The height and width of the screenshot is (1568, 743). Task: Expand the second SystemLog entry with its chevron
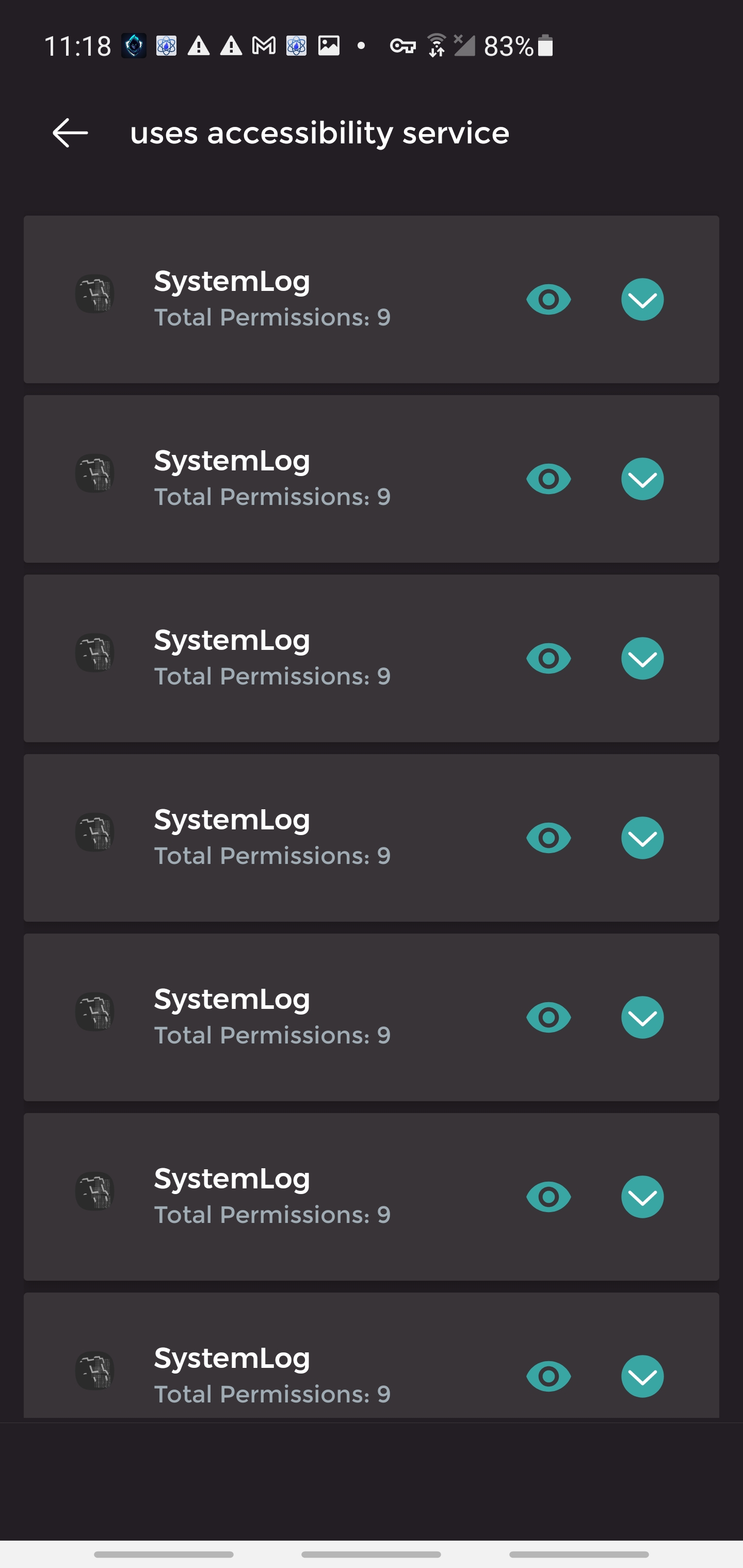pyautogui.click(x=642, y=479)
